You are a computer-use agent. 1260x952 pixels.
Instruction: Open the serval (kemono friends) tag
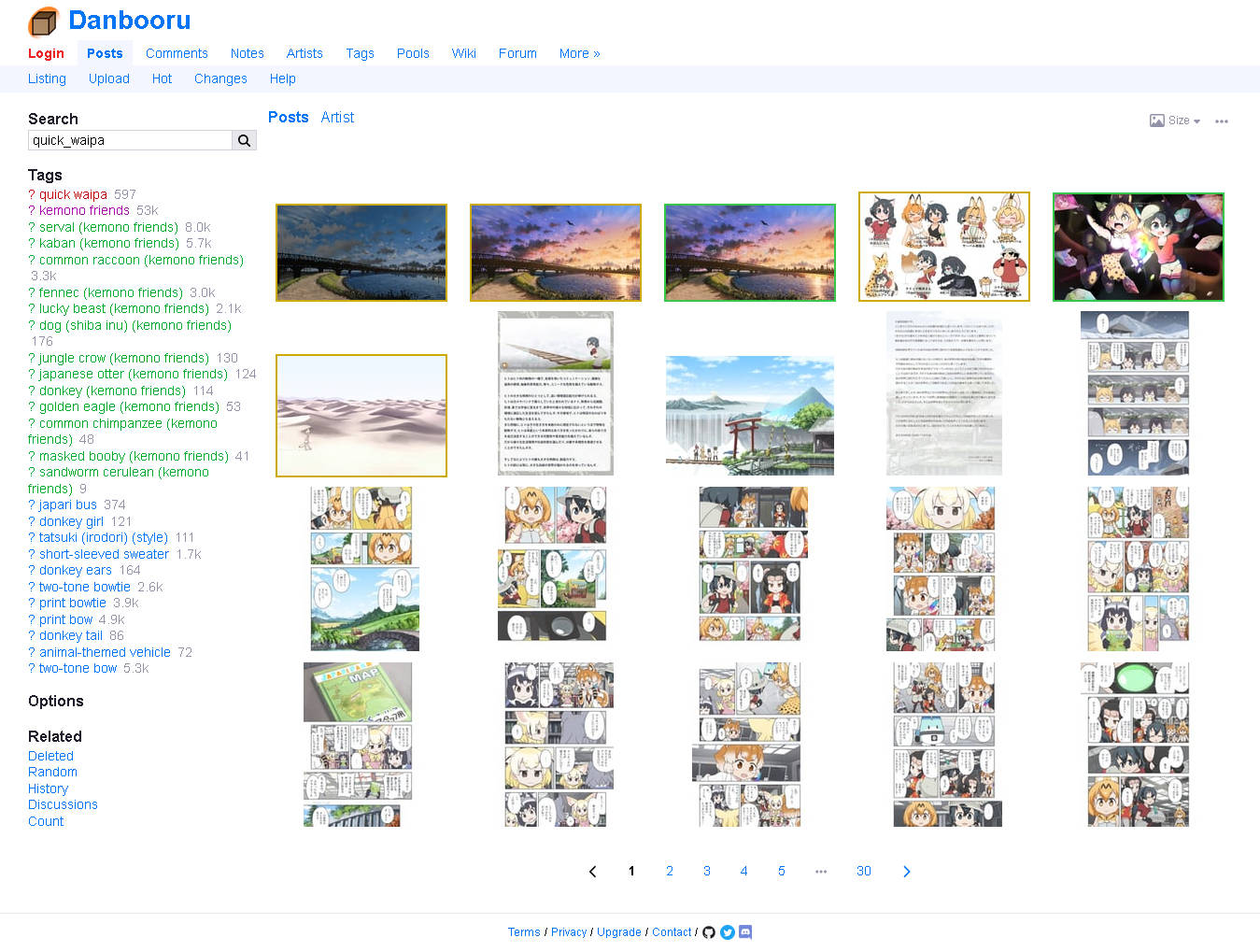coord(108,227)
